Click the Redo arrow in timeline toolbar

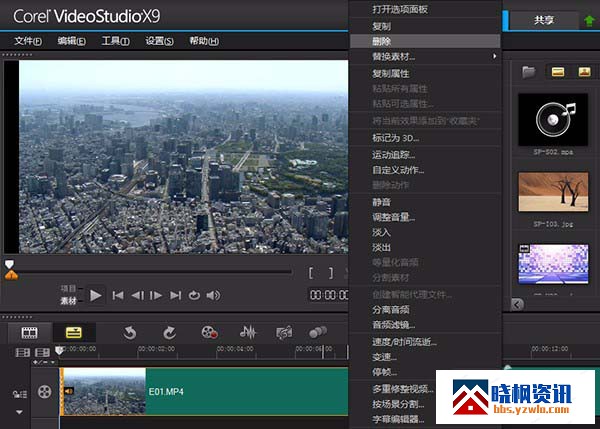[x=170, y=333]
